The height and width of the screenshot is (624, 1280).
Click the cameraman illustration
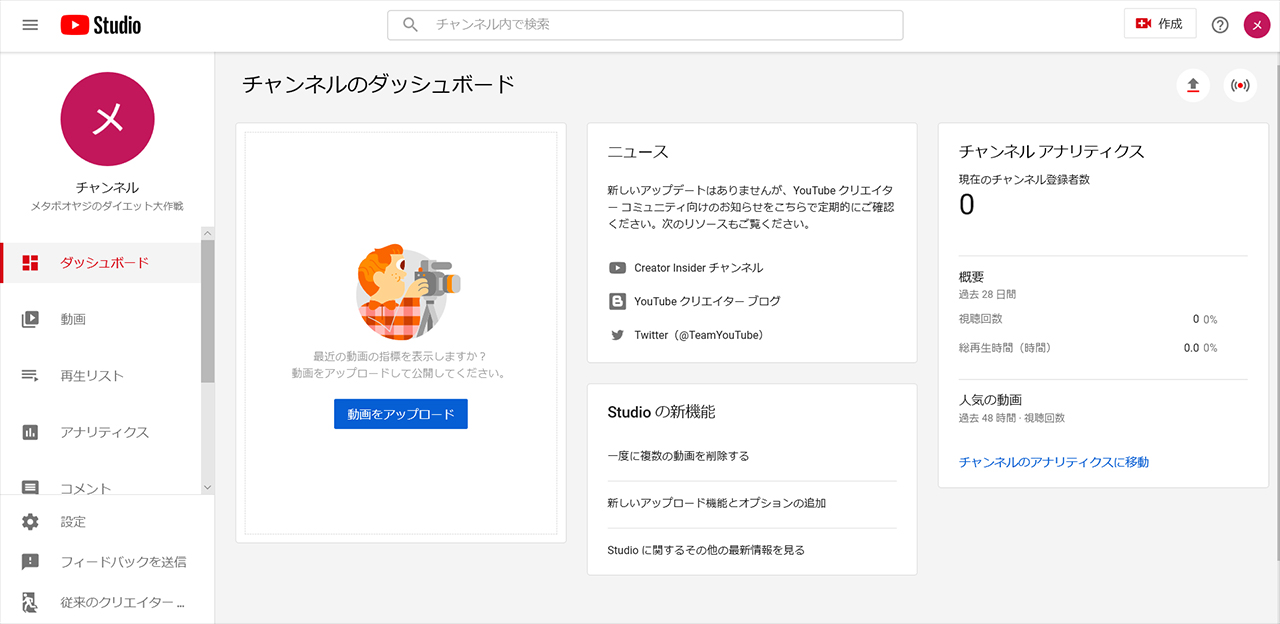(408, 292)
